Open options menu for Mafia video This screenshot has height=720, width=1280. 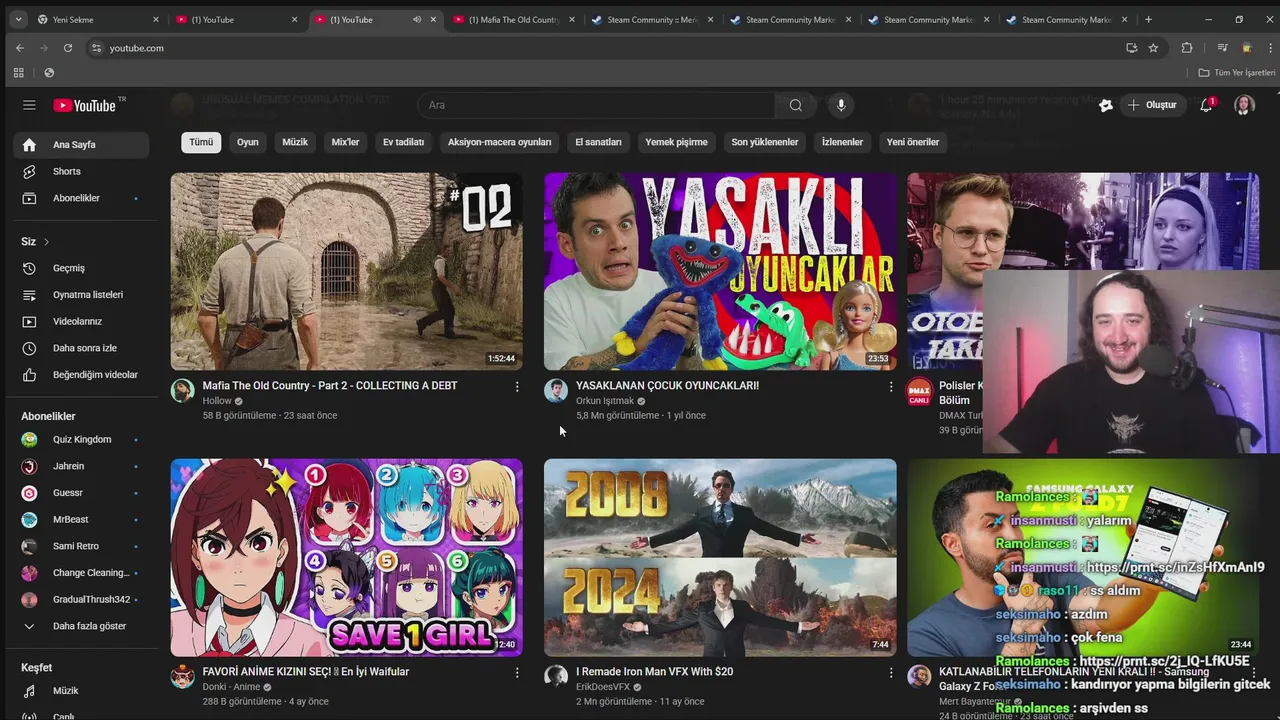517,387
